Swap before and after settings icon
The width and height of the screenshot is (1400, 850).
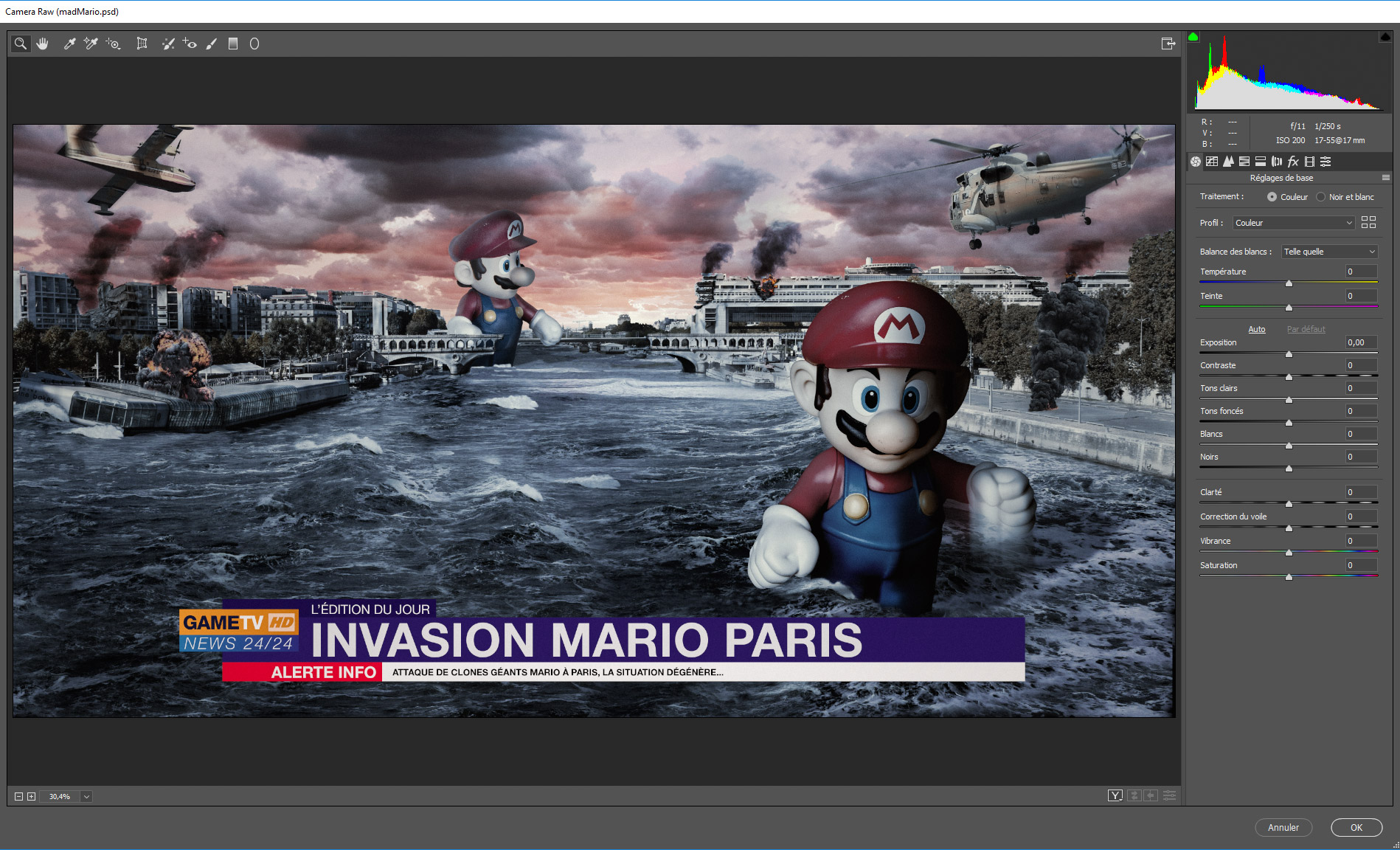pos(1134,795)
